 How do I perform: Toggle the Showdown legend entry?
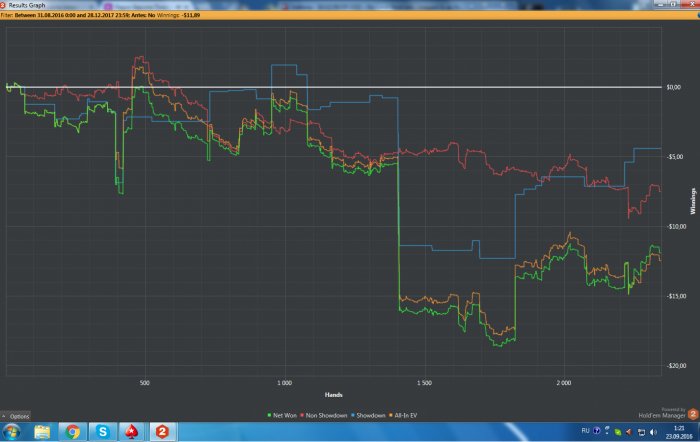coord(368,415)
